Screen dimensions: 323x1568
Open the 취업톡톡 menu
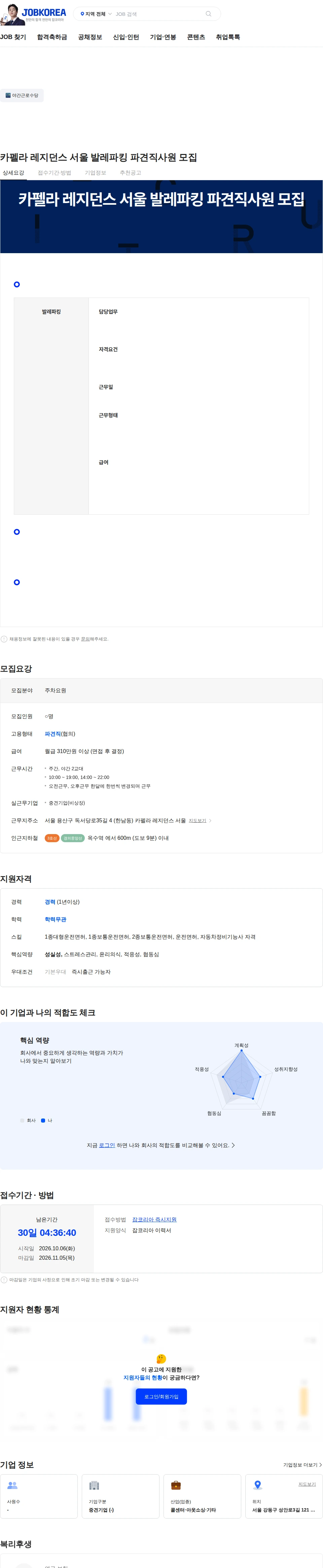(x=228, y=37)
